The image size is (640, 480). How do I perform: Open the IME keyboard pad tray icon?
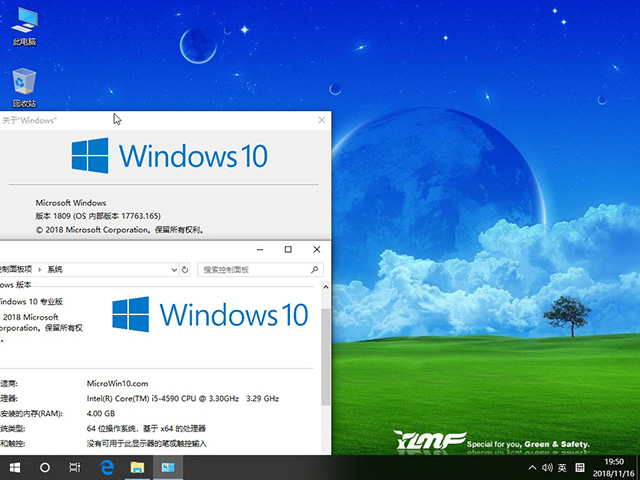coord(580,467)
